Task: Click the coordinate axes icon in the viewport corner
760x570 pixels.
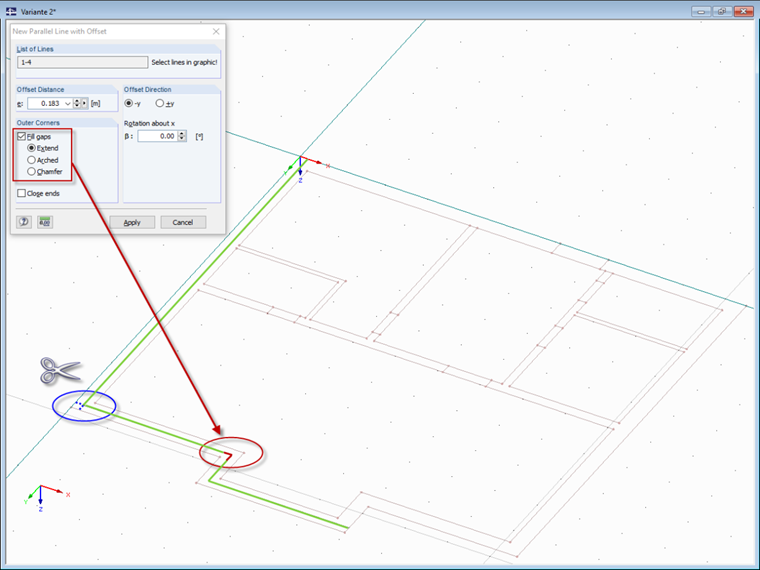Action: click(x=46, y=497)
